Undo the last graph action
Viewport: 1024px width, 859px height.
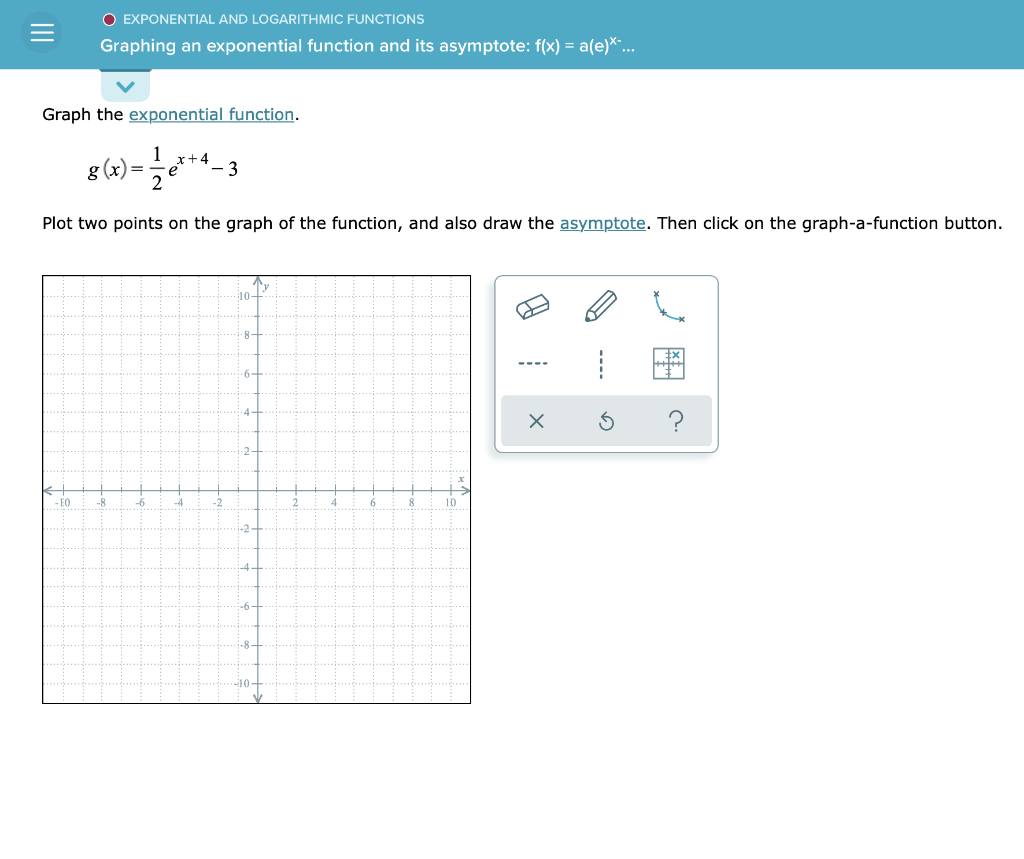click(x=606, y=421)
